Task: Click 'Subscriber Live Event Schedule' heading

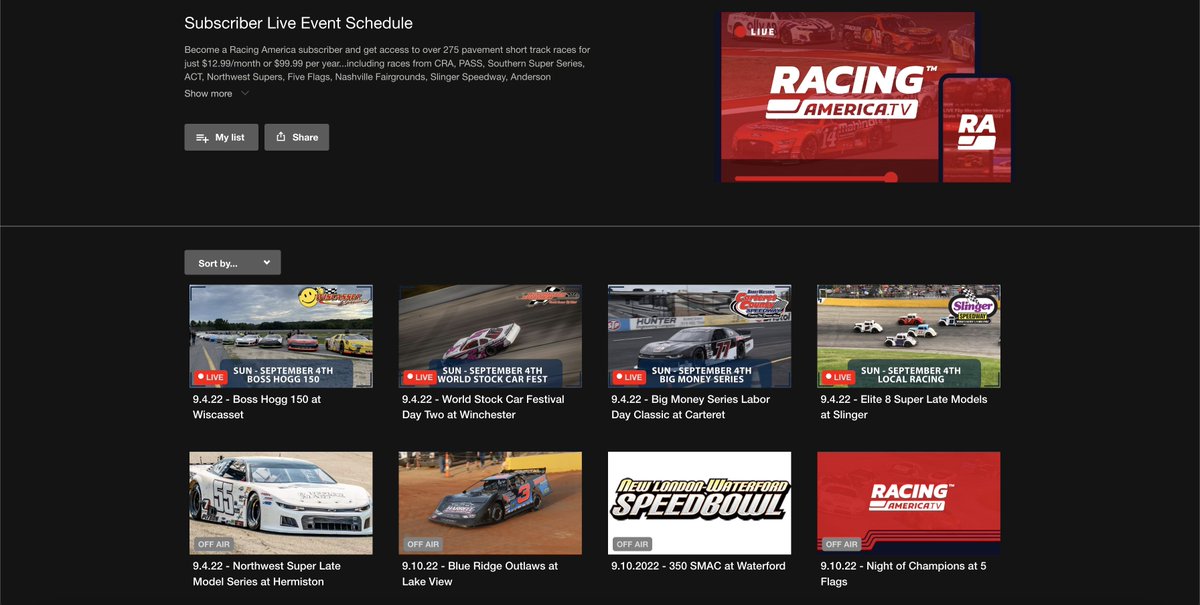Action: pos(298,23)
